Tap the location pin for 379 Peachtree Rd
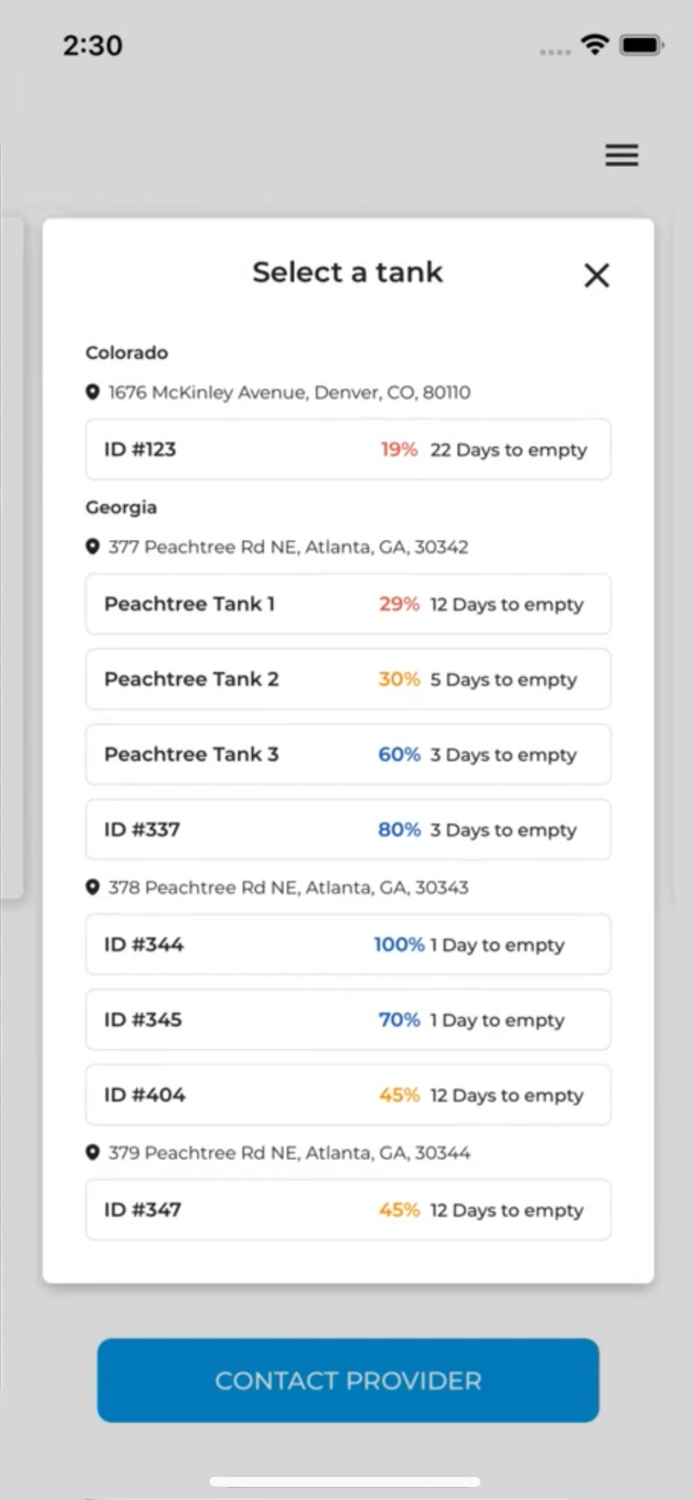The image size is (693, 1500). pos(93,1152)
